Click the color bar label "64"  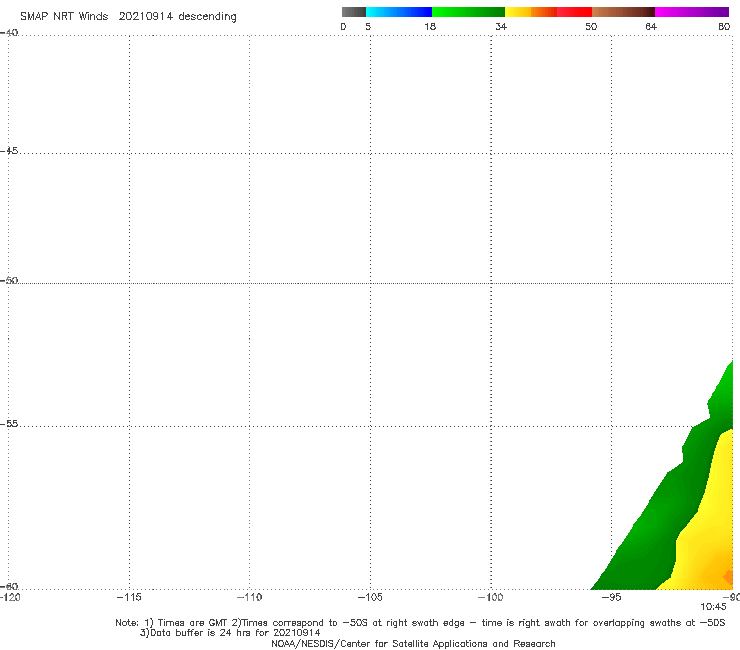pyautogui.click(x=651, y=26)
